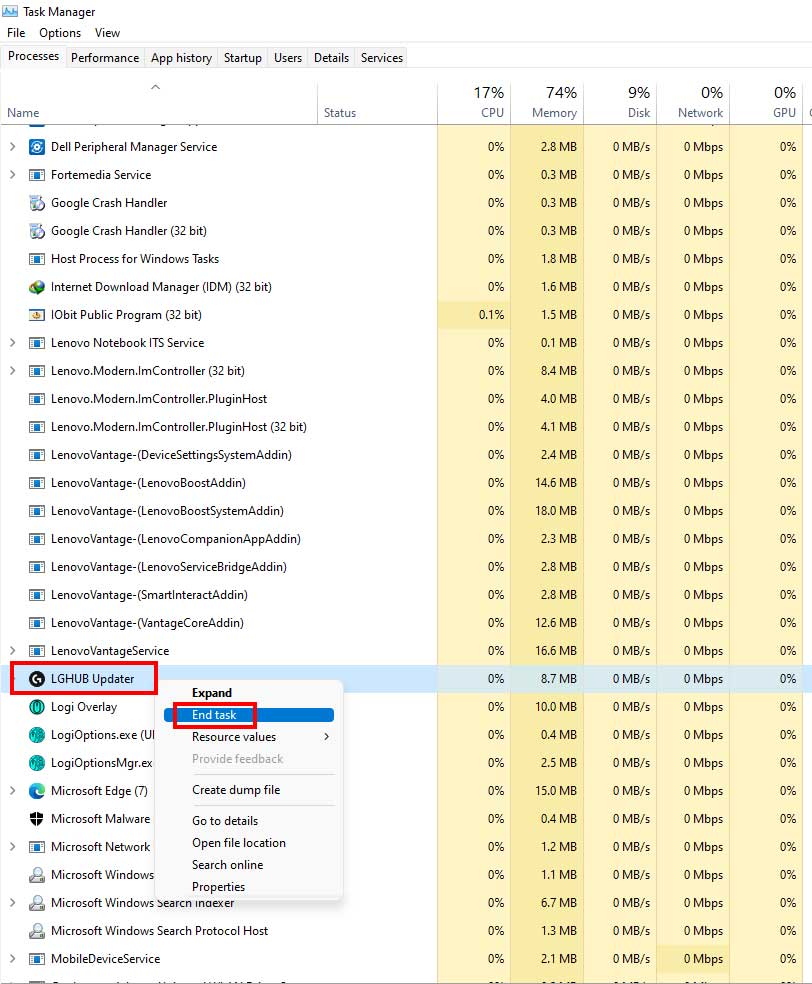Expand the LenovoVantageService group
The image size is (812, 984).
point(13,651)
